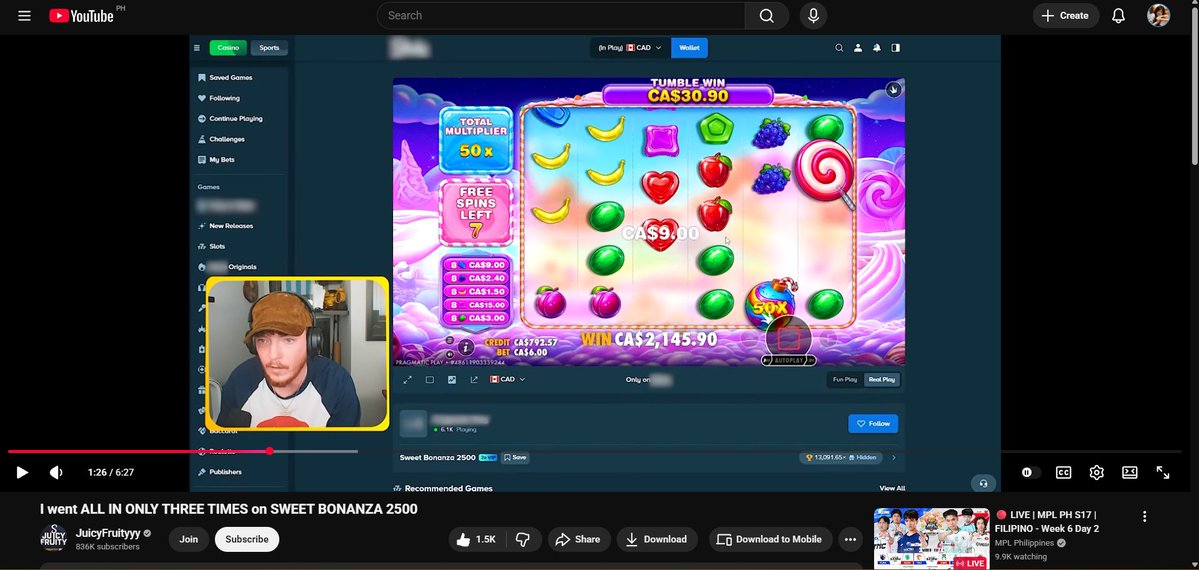The width and height of the screenshot is (1199, 570).
Task: Share this video
Action: click(x=578, y=539)
